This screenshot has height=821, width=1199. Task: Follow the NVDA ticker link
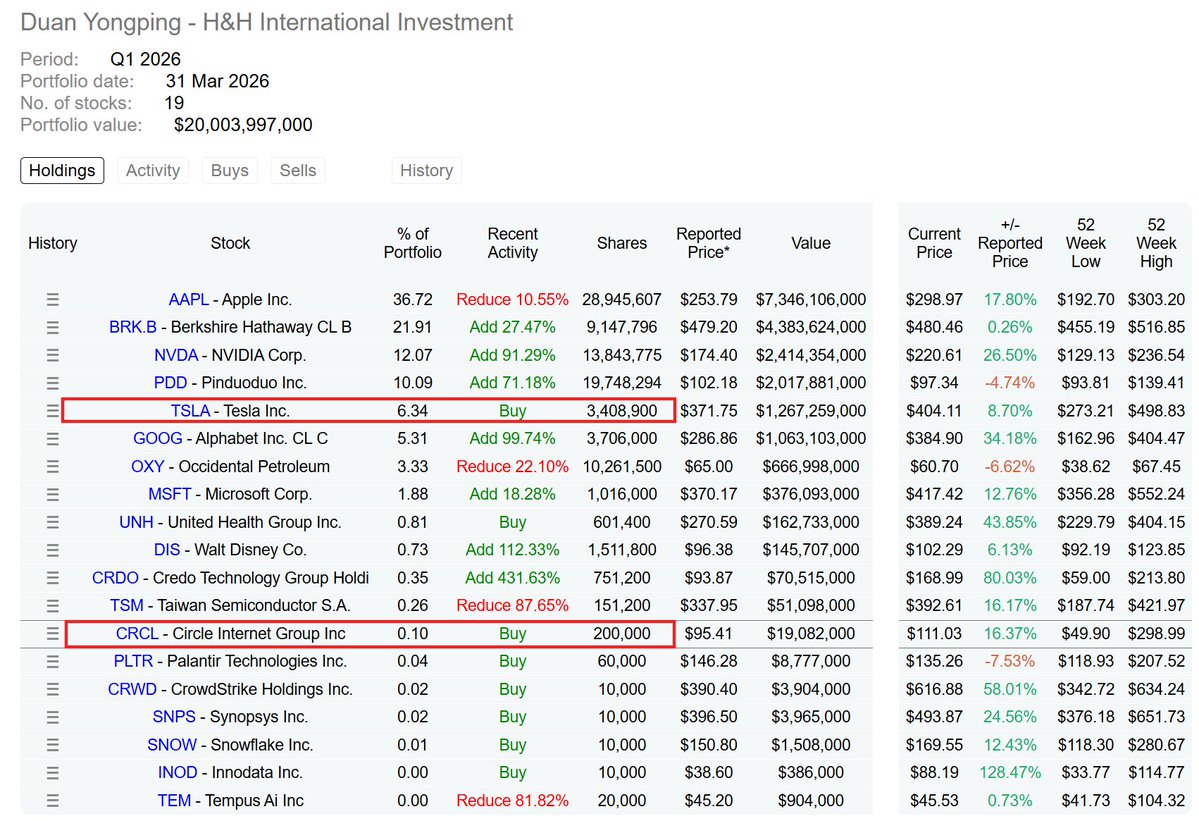tap(176, 355)
